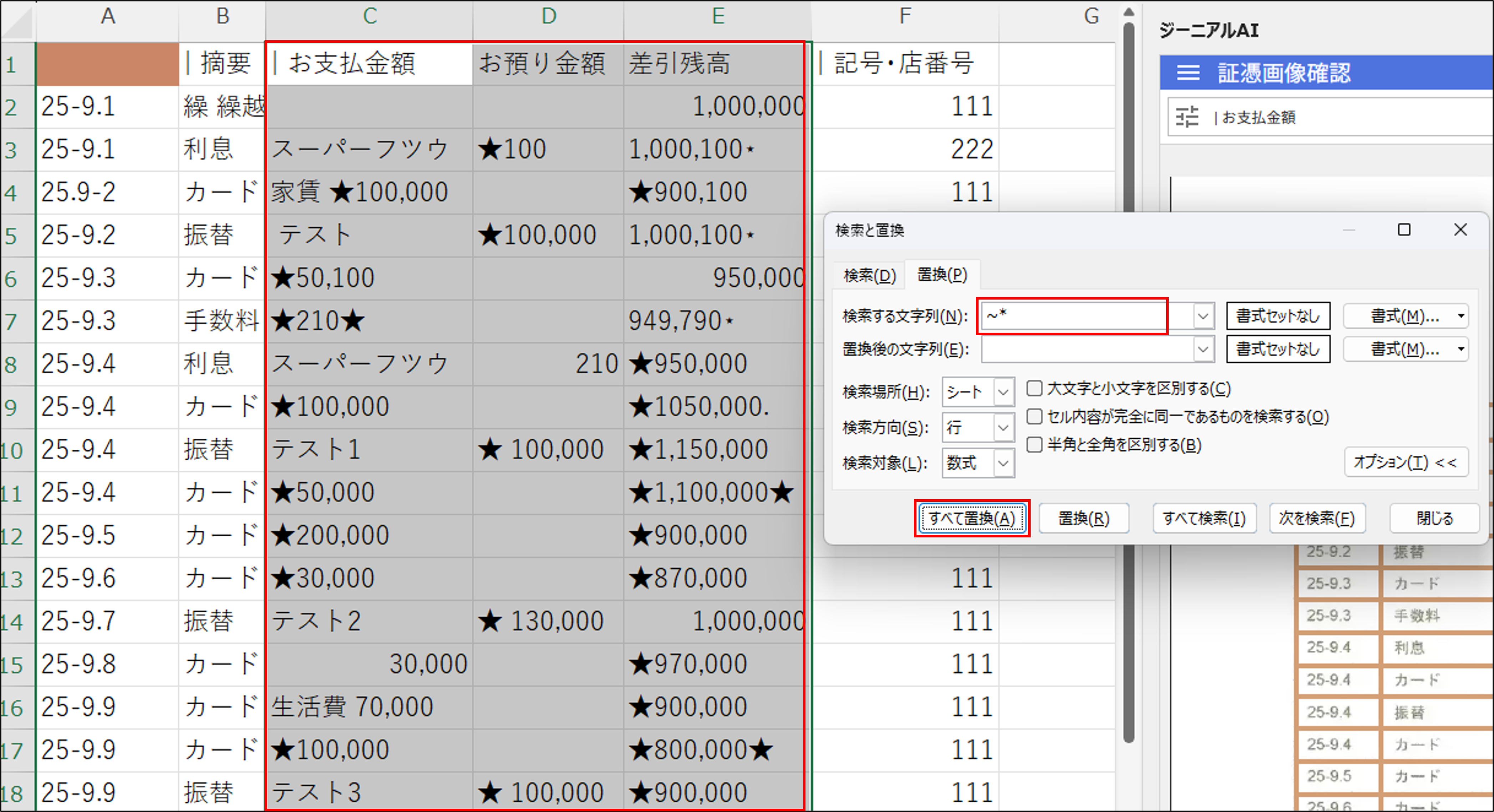Open the arrow next to top 書式(M) button
The height and width of the screenshot is (812, 1494).
(x=1461, y=316)
